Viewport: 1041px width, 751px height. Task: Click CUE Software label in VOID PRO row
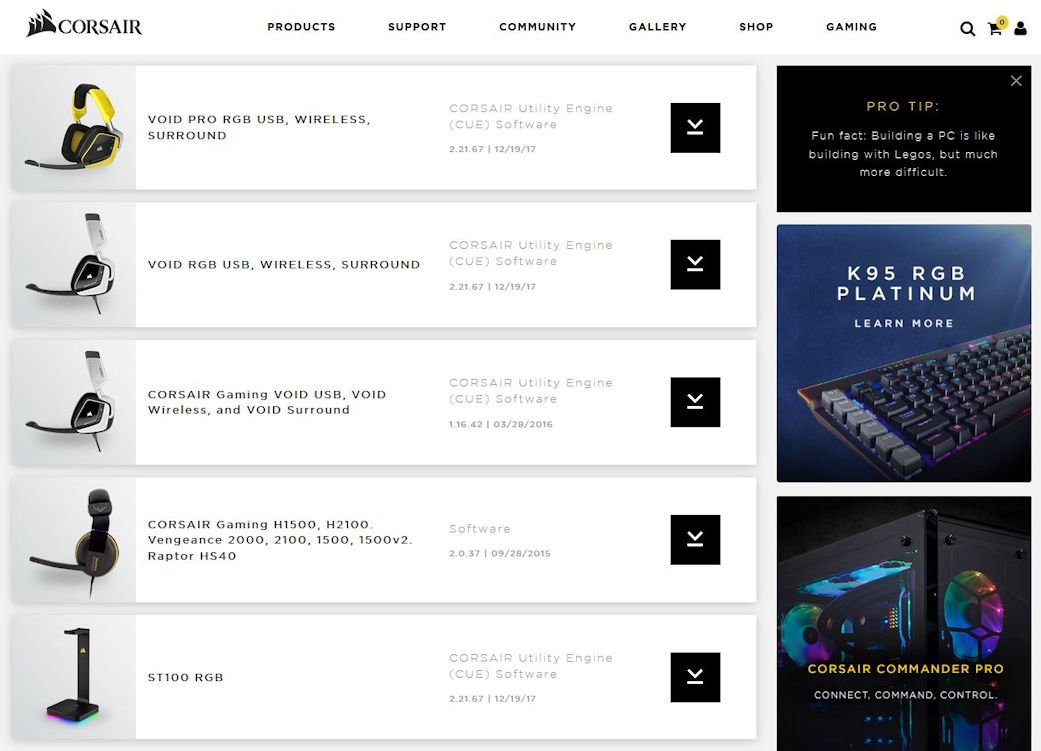click(530, 116)
